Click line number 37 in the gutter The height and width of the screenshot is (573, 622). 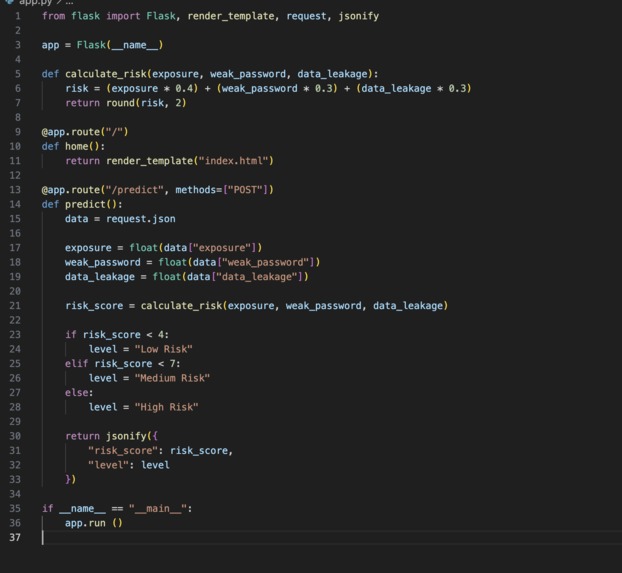(15, 537)
